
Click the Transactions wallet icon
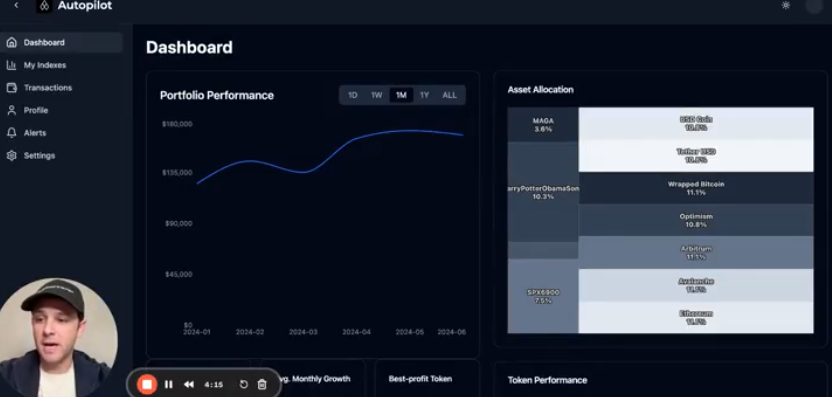tap(11, 88)
